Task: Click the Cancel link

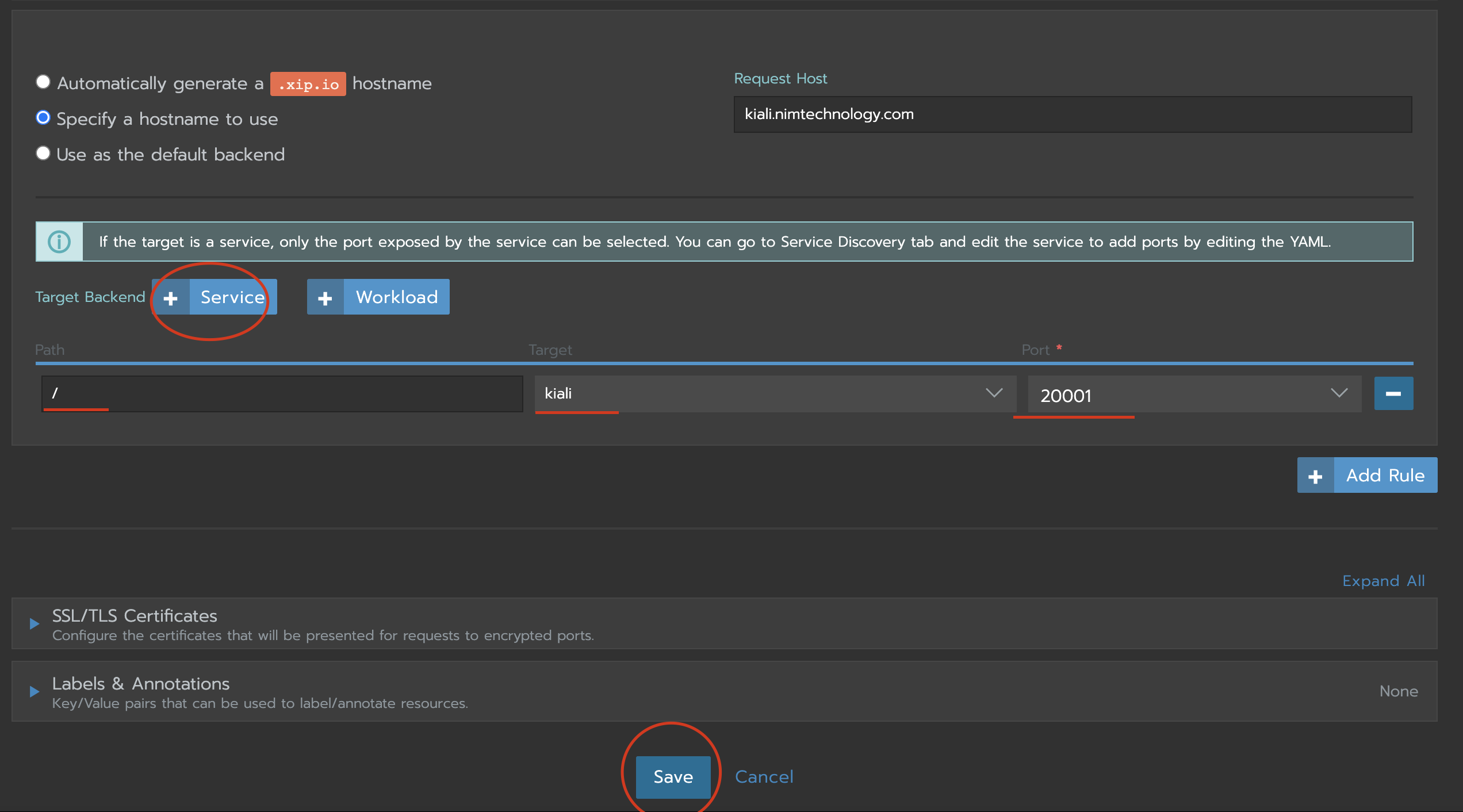Action: pos(764,777)
